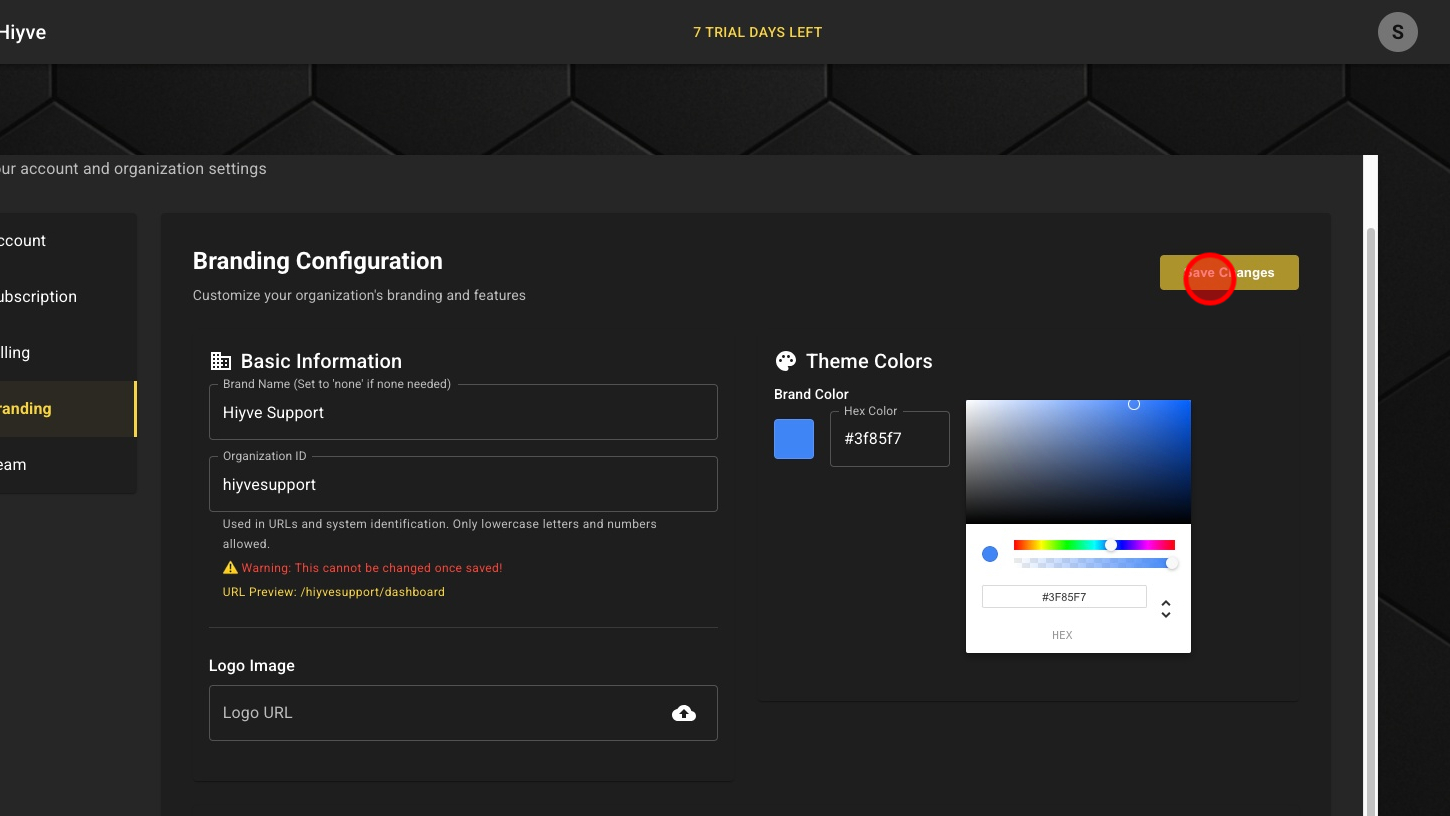Focus the Brand Name input field
The height and width of the screenshot is (816, 1450).
463,413
